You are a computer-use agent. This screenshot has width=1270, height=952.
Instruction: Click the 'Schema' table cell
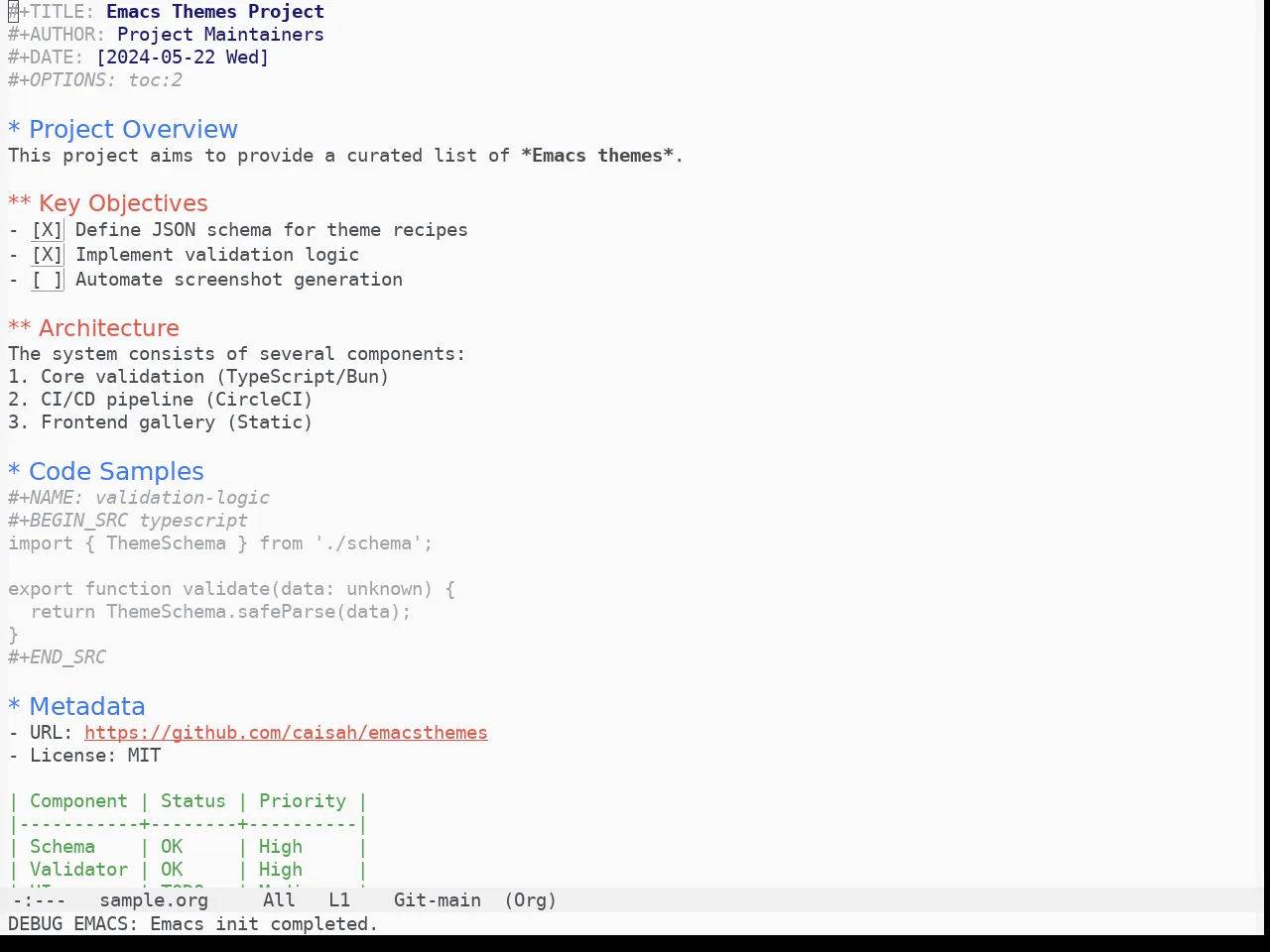point(63,847)
